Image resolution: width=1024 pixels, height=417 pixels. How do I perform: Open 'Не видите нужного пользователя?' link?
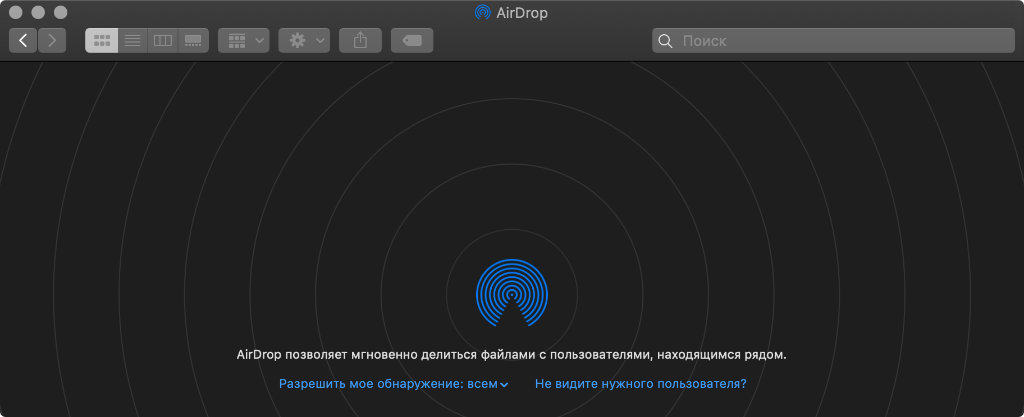click(x=641, y=384)
